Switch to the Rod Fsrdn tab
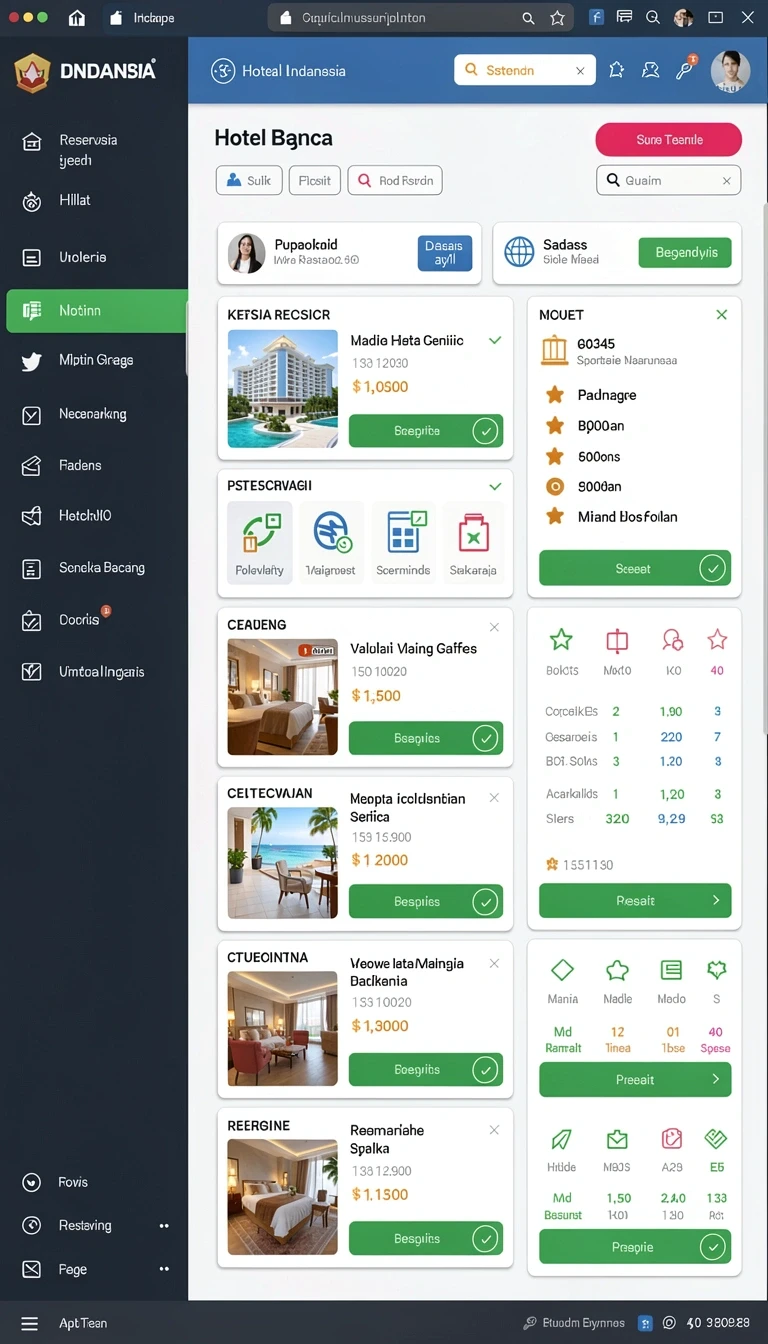This screenshot has width=768, height=1344. (395, 181)
